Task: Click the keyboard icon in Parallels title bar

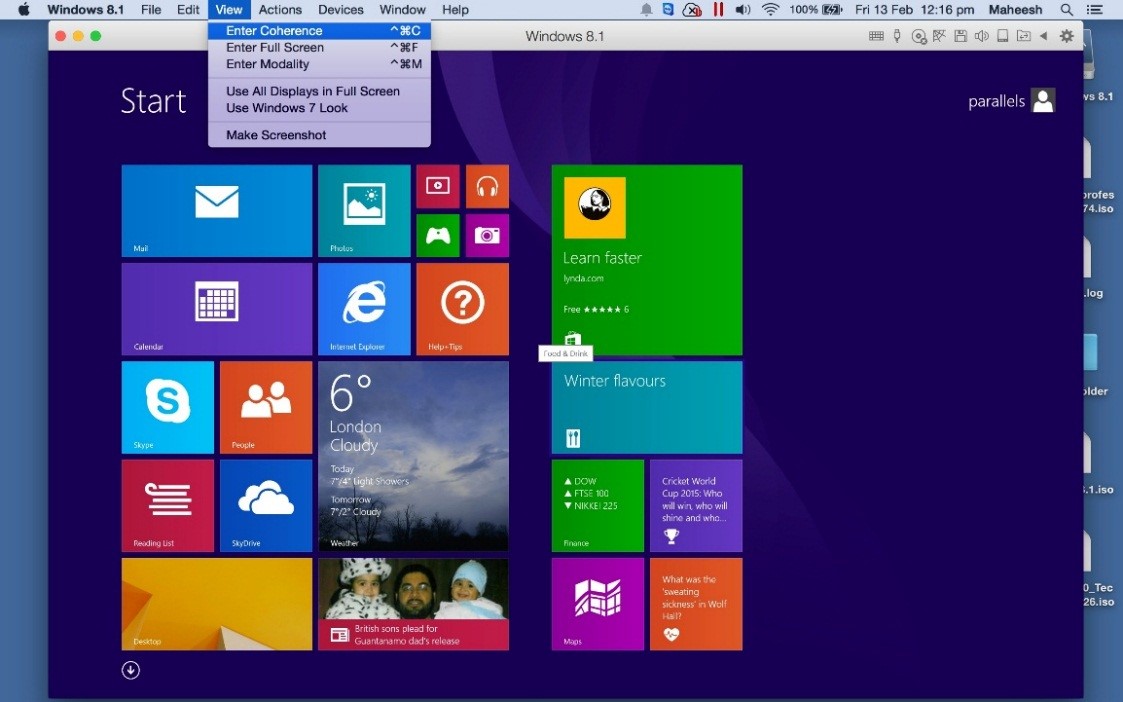Action: pyautogui.click(x=876, y=36)
